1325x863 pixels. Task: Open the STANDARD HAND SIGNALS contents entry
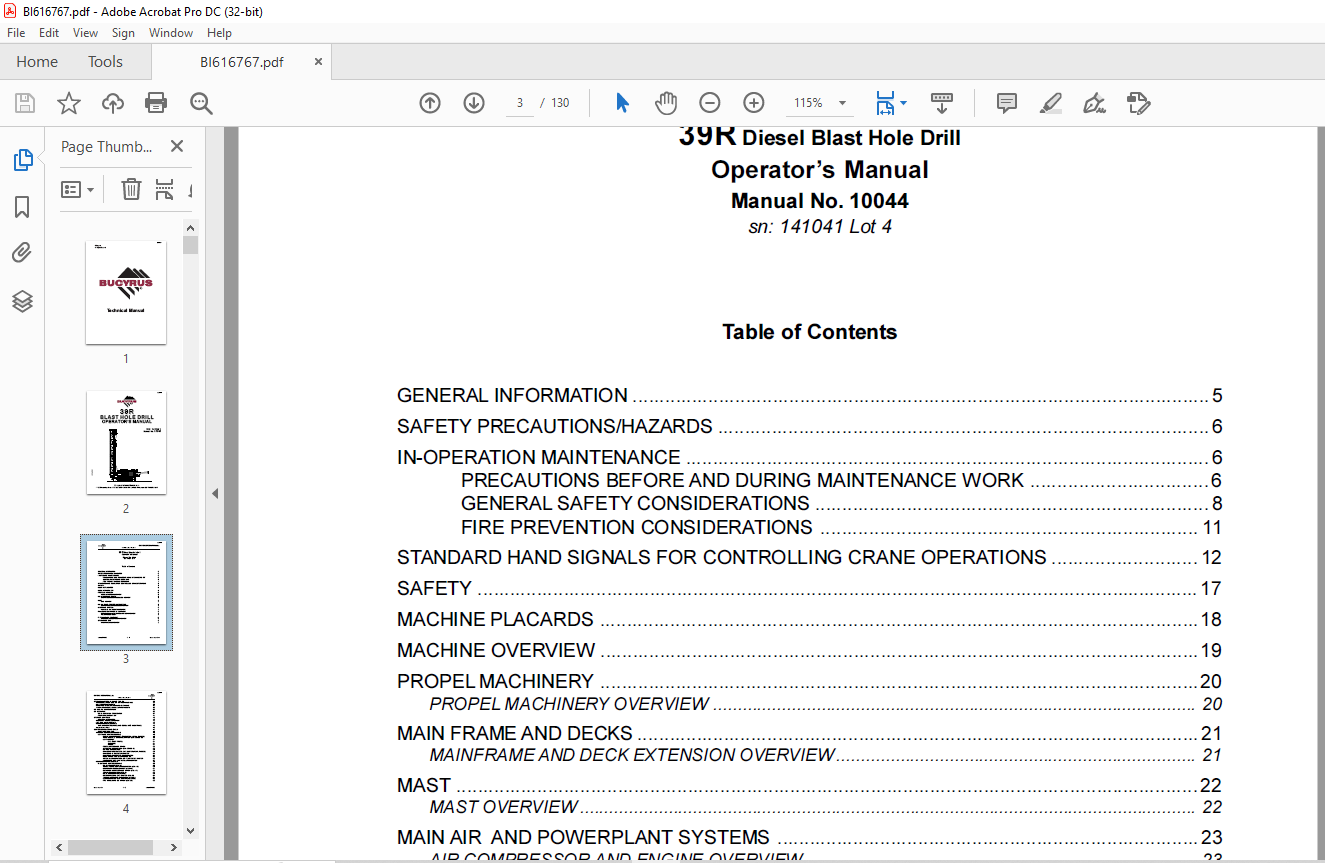coord(809,558)
